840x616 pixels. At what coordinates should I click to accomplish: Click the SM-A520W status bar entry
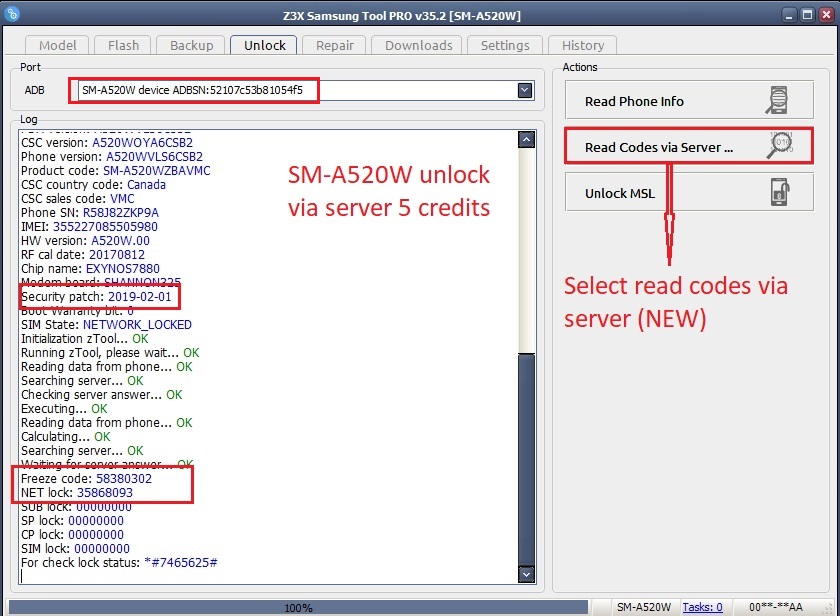point(643,607)
